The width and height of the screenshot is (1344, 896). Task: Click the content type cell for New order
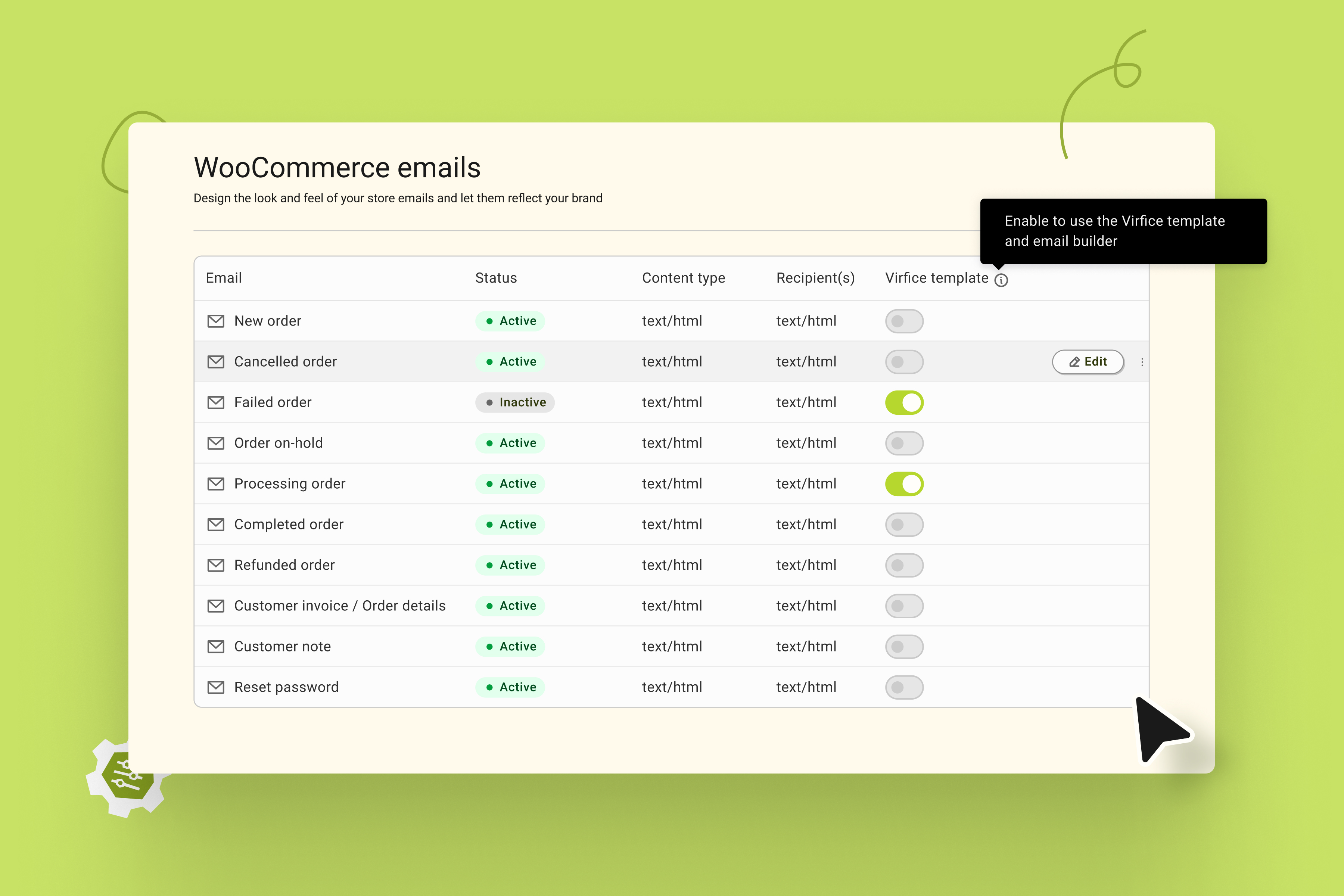(x=672, y=321)
